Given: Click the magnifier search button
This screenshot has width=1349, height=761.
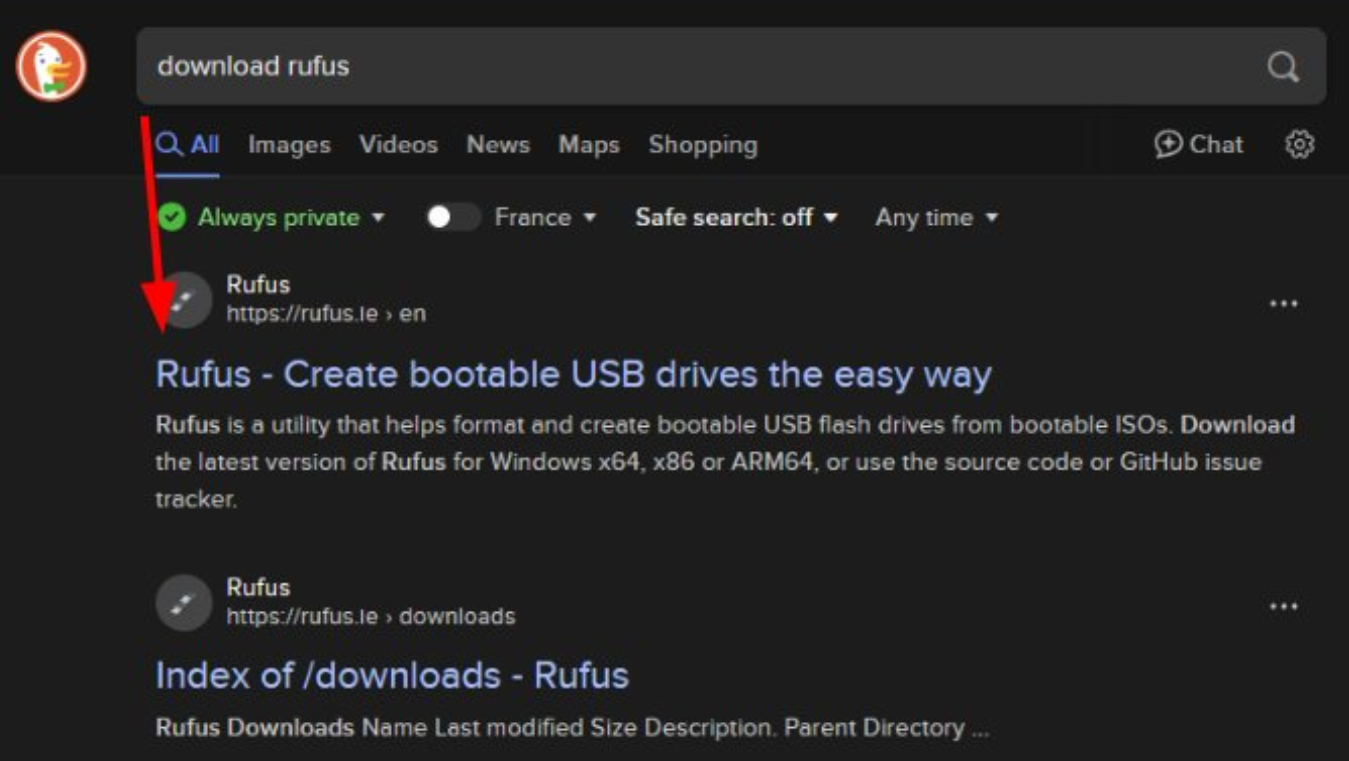Looking at the screenshot, I should coord(1283,67).
